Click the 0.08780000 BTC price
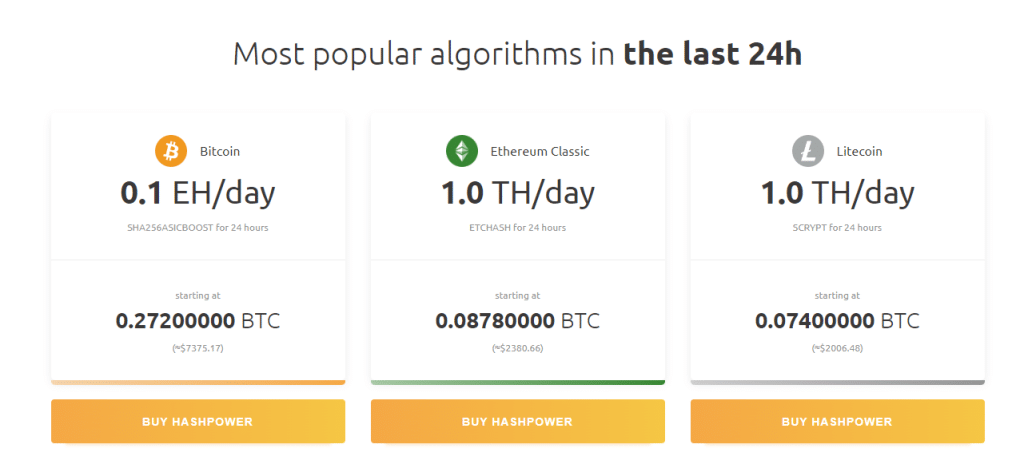Viewport: 1024px width, 476px height. 517,321
